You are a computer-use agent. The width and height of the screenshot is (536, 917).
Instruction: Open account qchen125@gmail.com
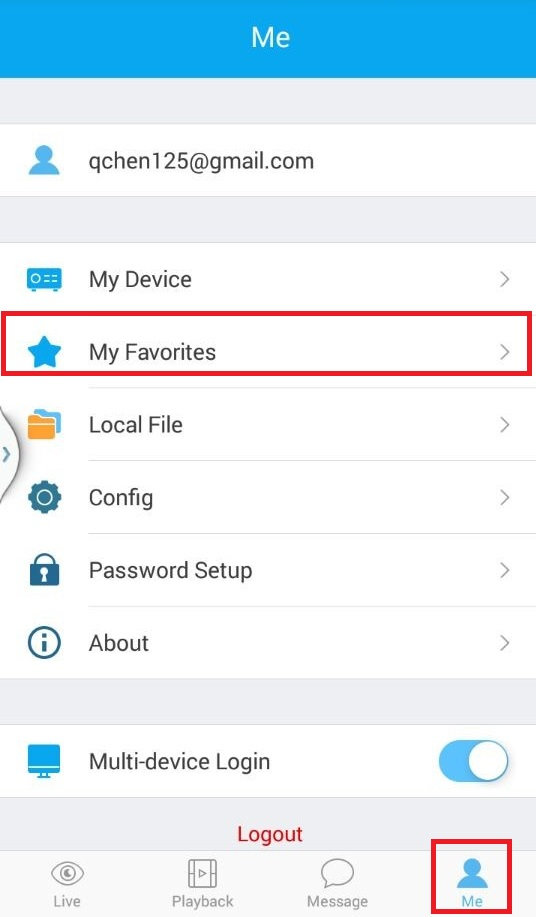[x=268, y=160]
